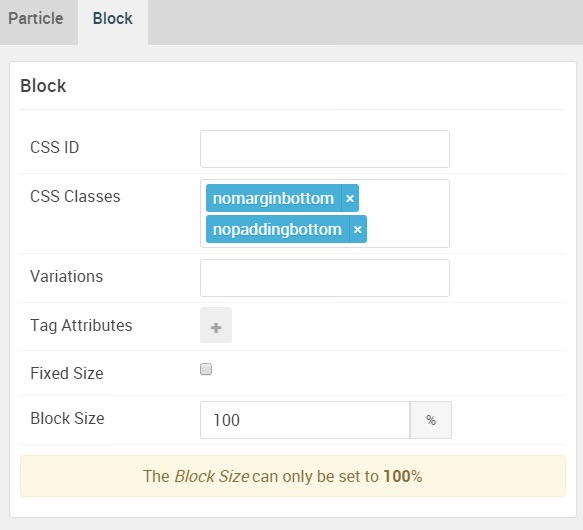This screenshot has width=583, height=530.
Task: Click the Block Size notice message
Action: pyautogui.click(x=293, y=476)
